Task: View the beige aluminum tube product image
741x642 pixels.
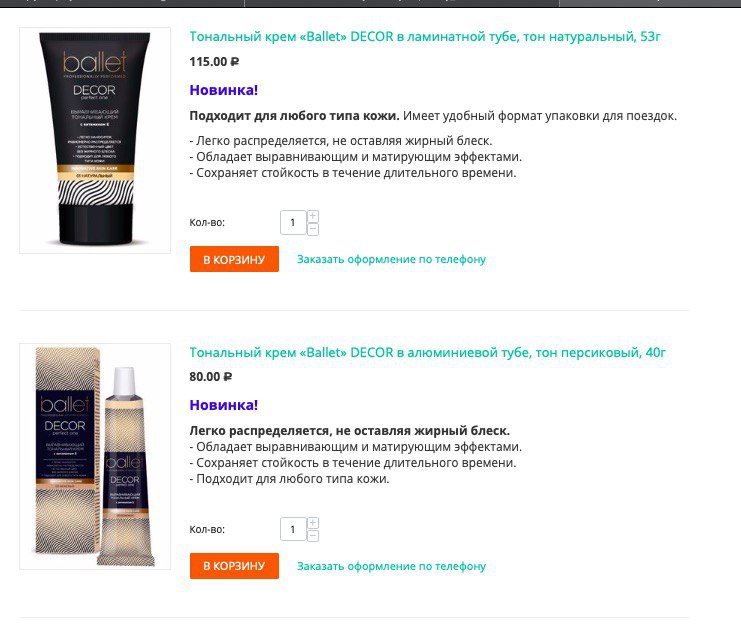Action: [95, 456]
